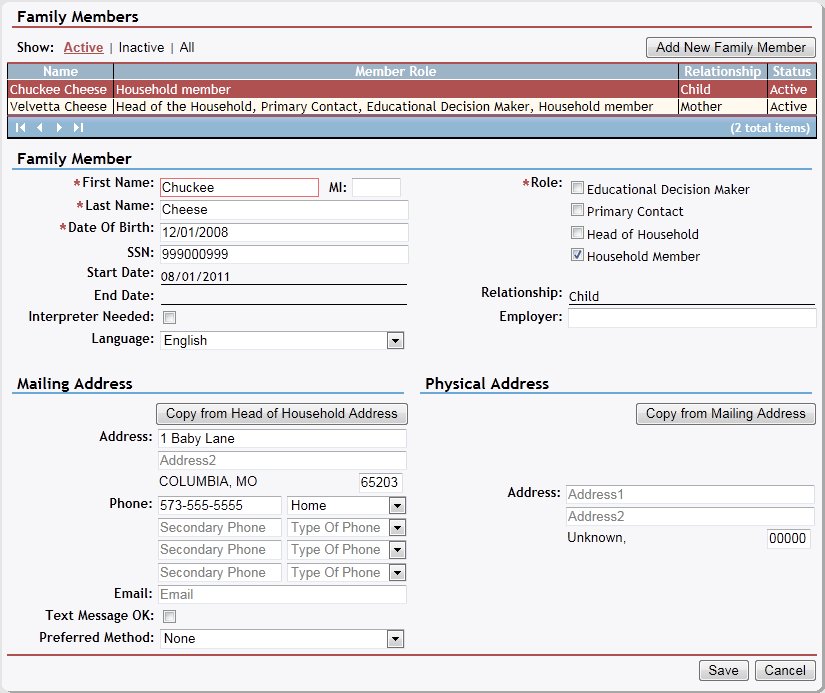Click Add New Family Member button
Viewport: 825px width, 693px height.
[x=730, y=47]
